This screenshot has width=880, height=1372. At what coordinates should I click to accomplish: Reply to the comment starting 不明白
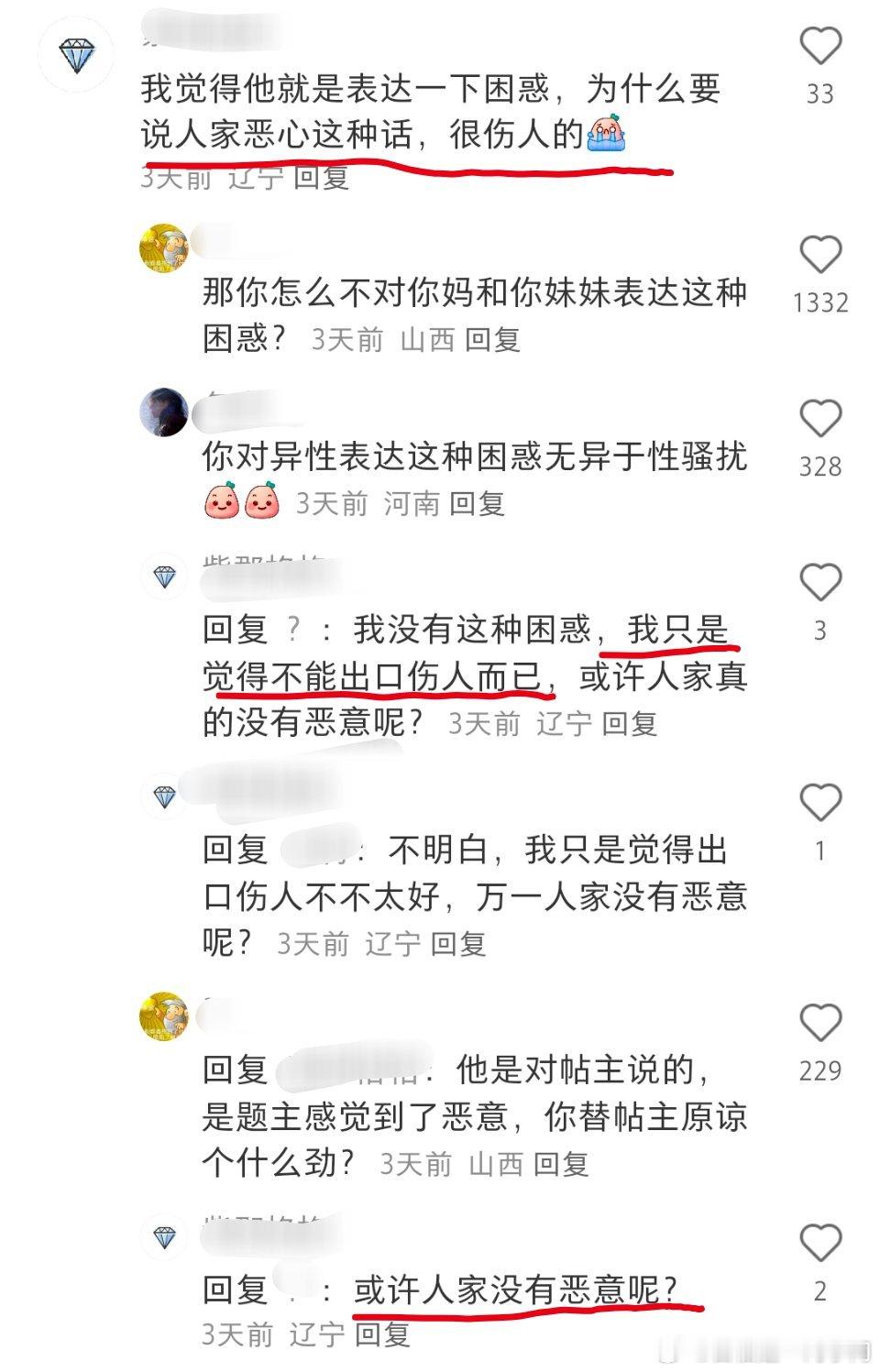[x=458, y=944]
